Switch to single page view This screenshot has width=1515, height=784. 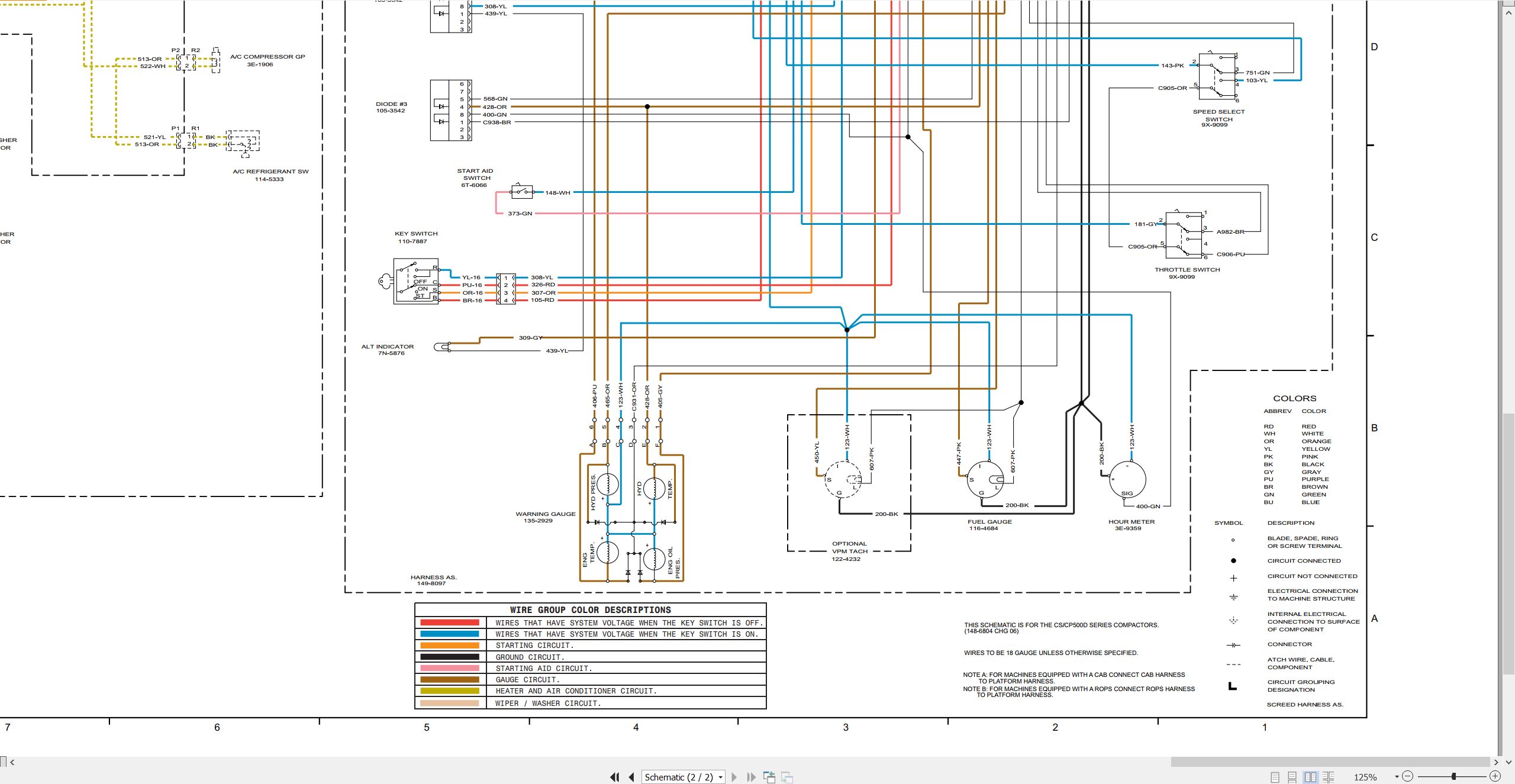[x=1275, y=777]
